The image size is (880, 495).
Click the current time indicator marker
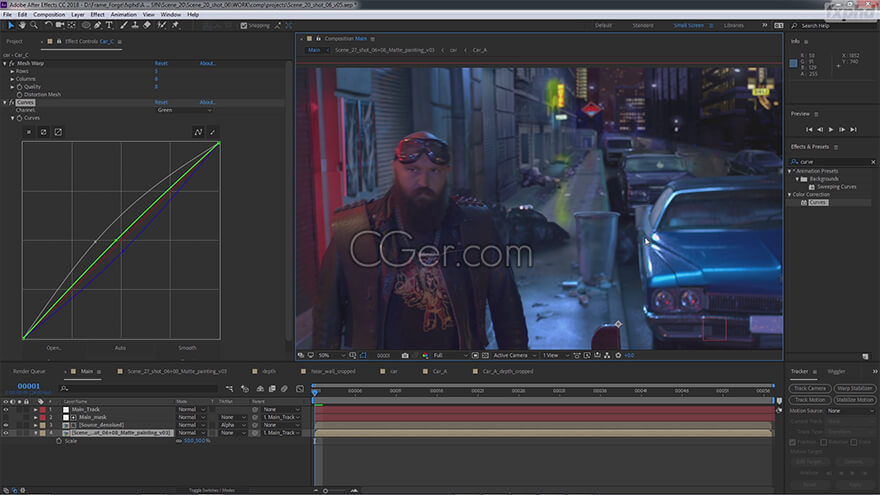[x=315, y=391]
